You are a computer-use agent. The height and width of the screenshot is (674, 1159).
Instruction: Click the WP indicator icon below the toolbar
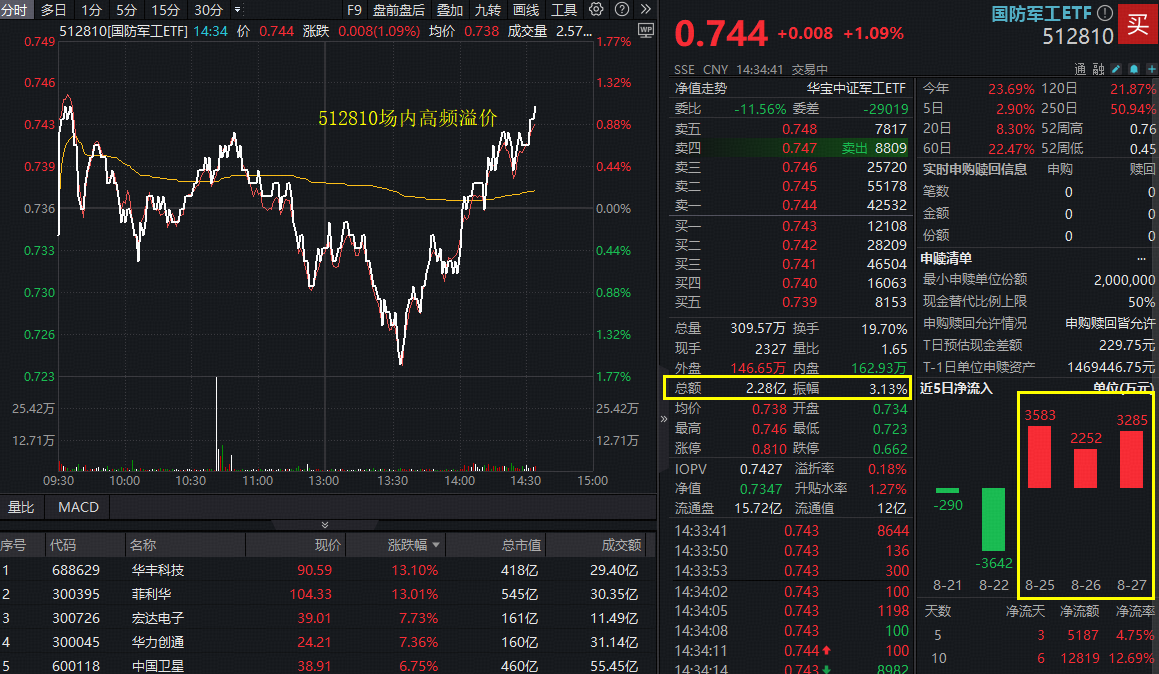645,30
